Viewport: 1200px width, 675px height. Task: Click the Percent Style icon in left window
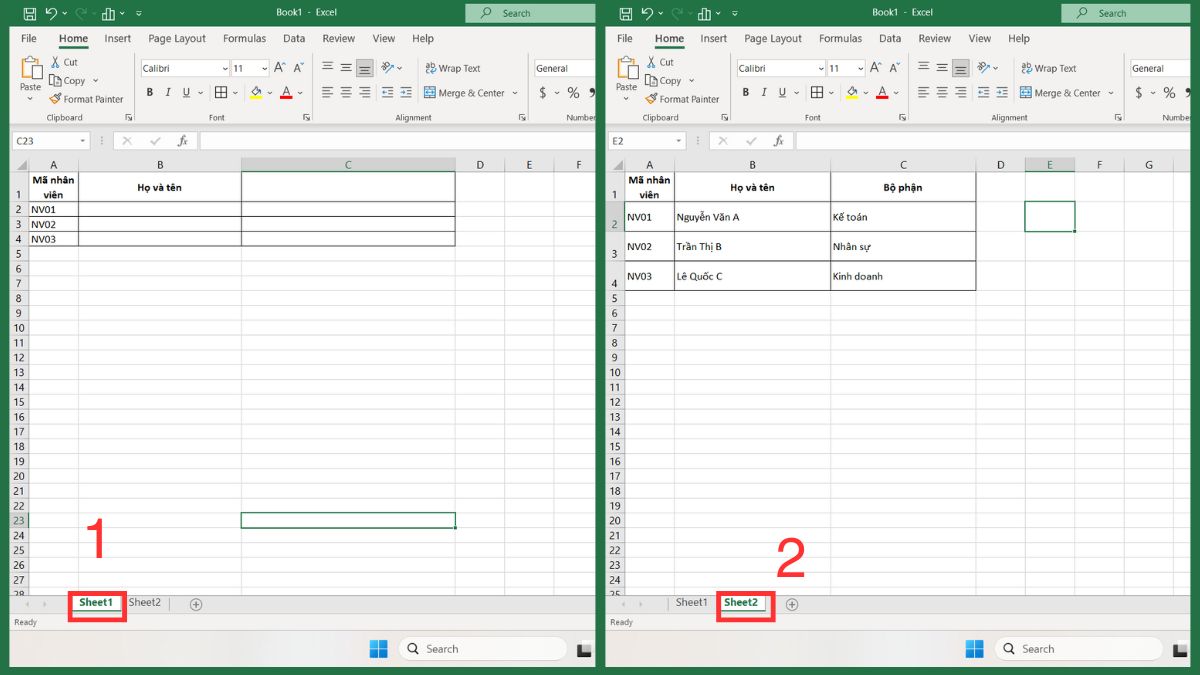click(573, 92)
